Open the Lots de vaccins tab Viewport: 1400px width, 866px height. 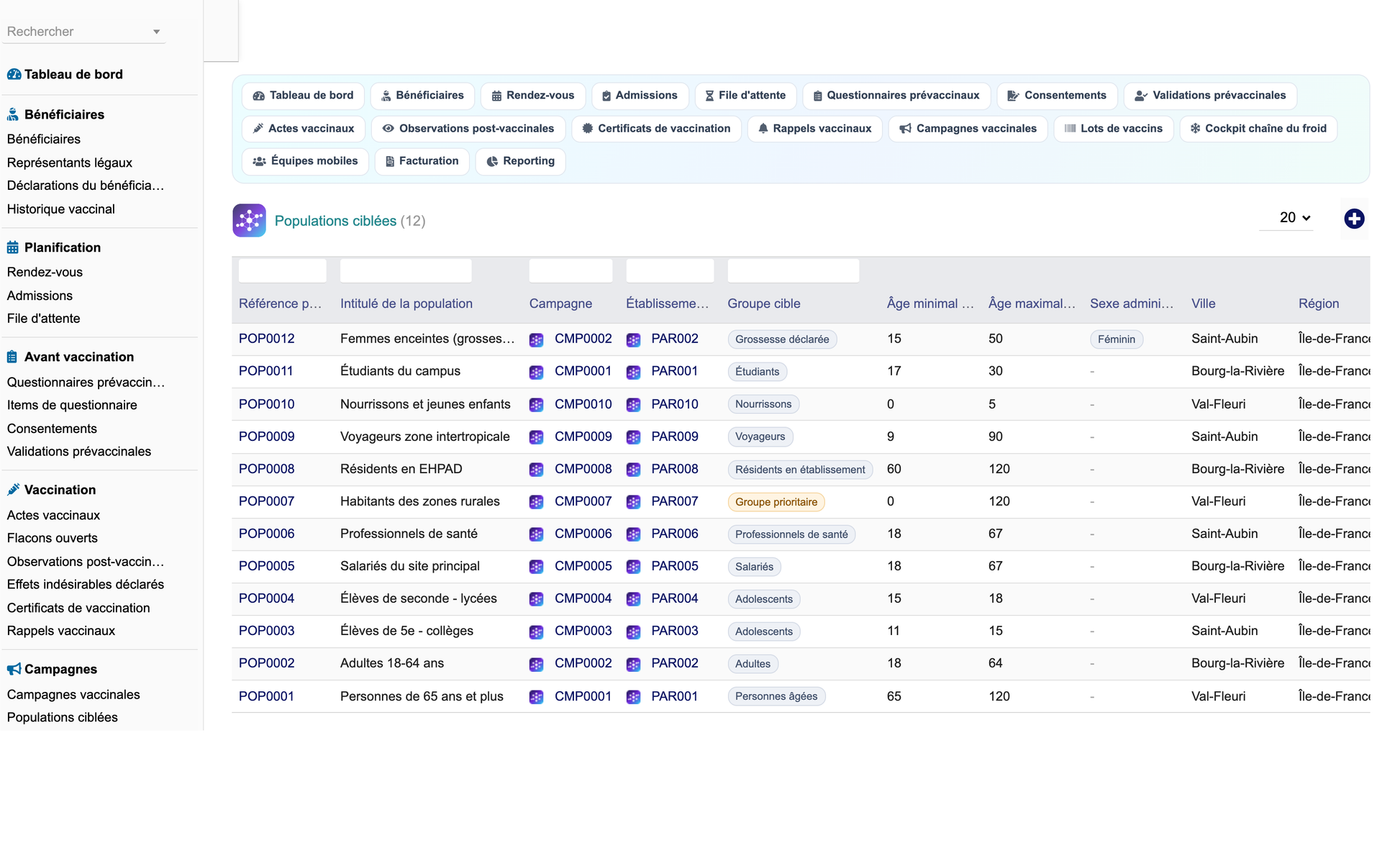[x=1113, y=129]
